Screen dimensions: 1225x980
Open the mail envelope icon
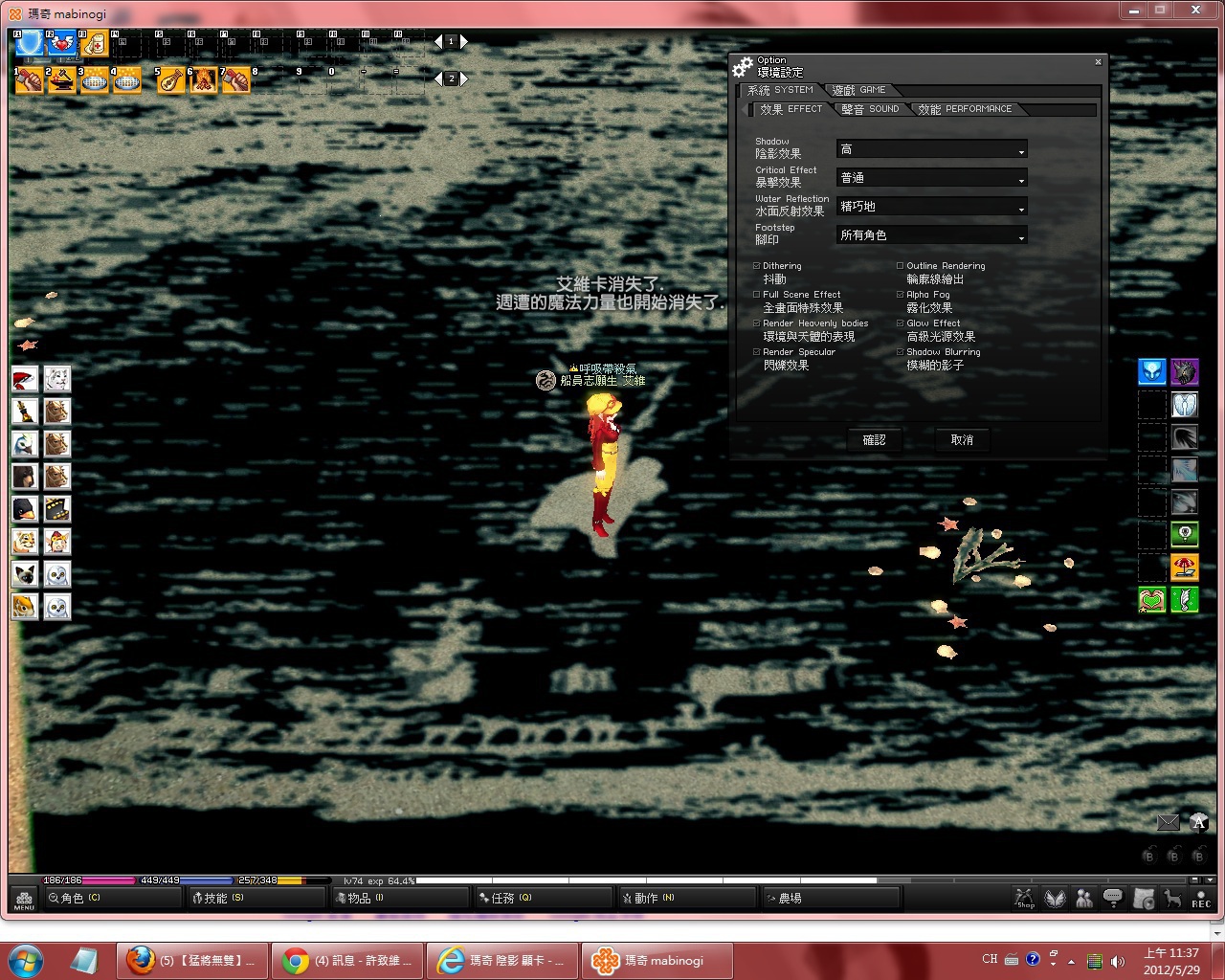(1168, 822)
